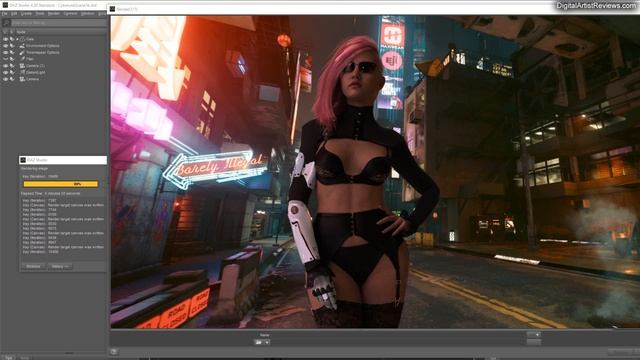
Task: Click the selectable column header icon
Action: 12,31
